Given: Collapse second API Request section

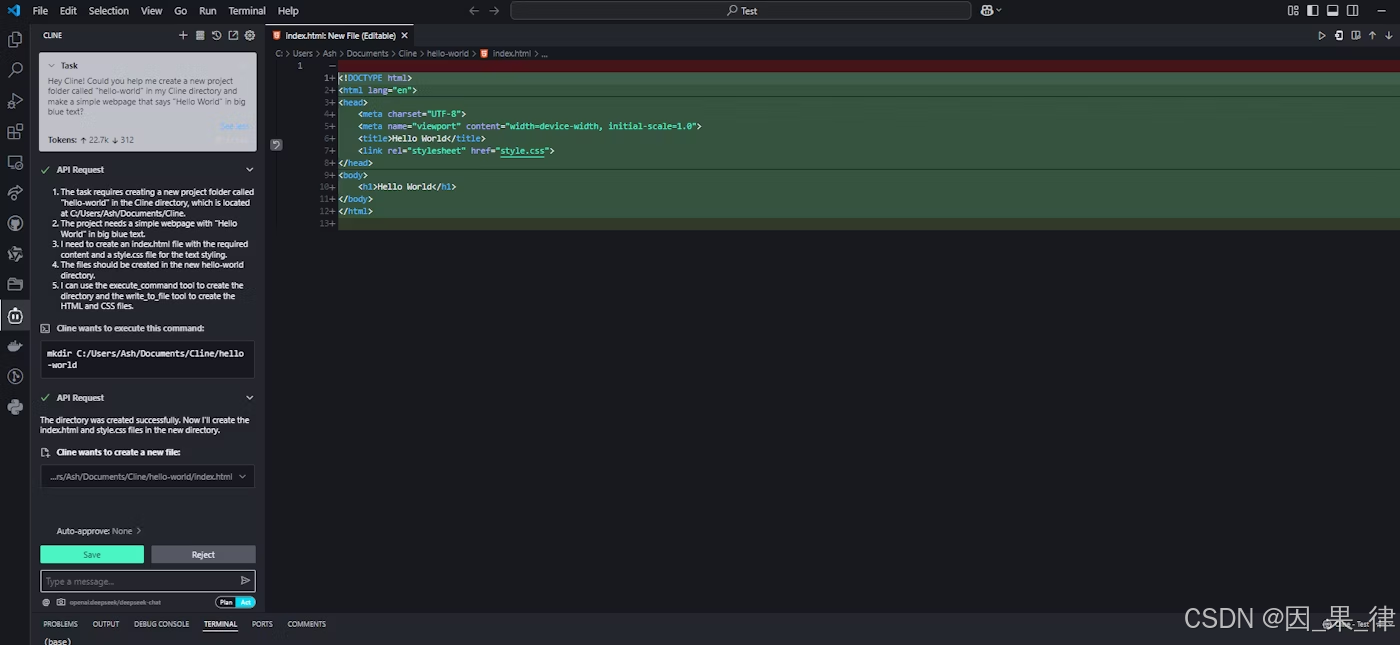Looking at the screenshot, I should 249,398.
